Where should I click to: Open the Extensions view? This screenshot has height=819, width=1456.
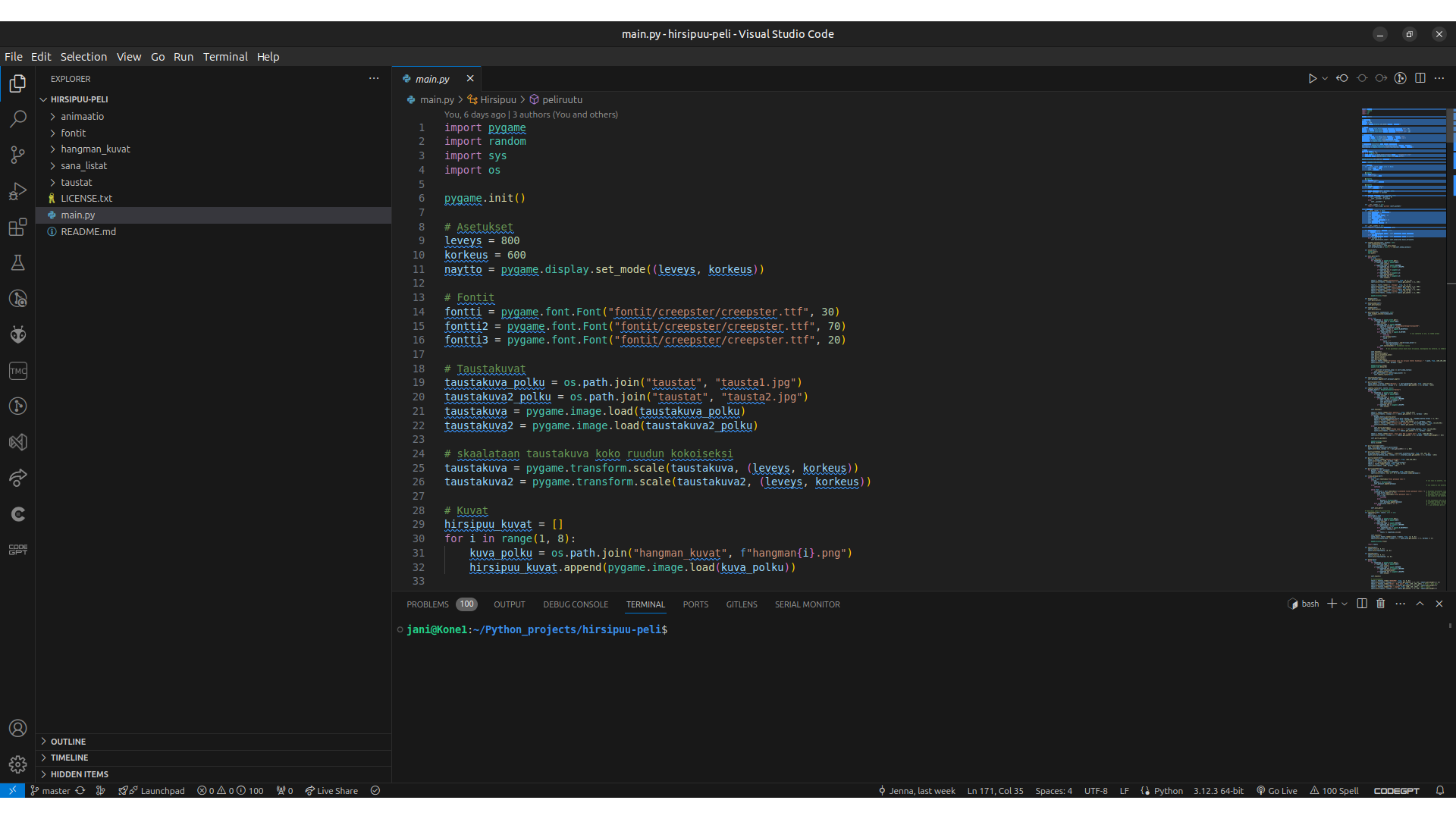click(17, 227)
